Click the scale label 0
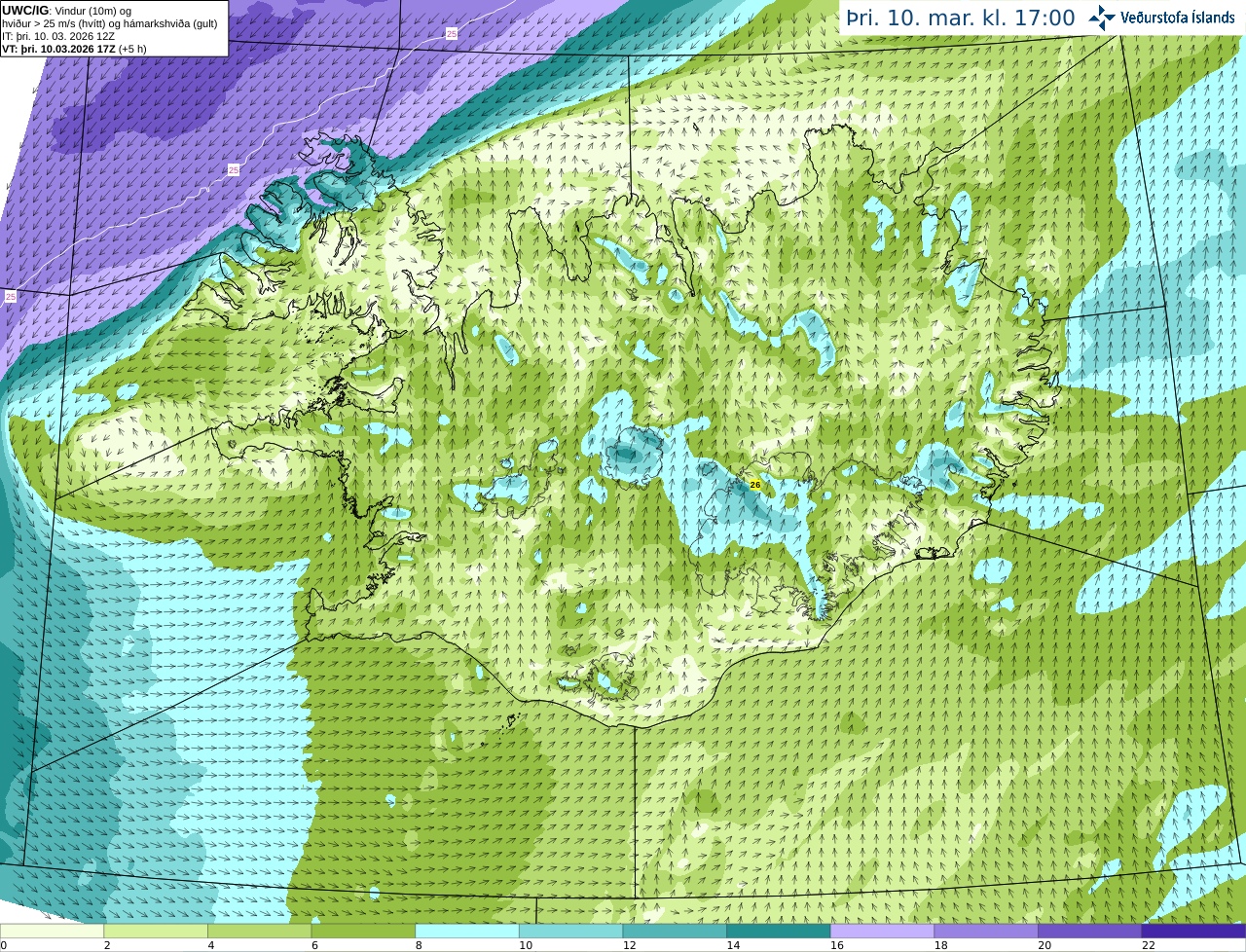 (x=3, y=945)
